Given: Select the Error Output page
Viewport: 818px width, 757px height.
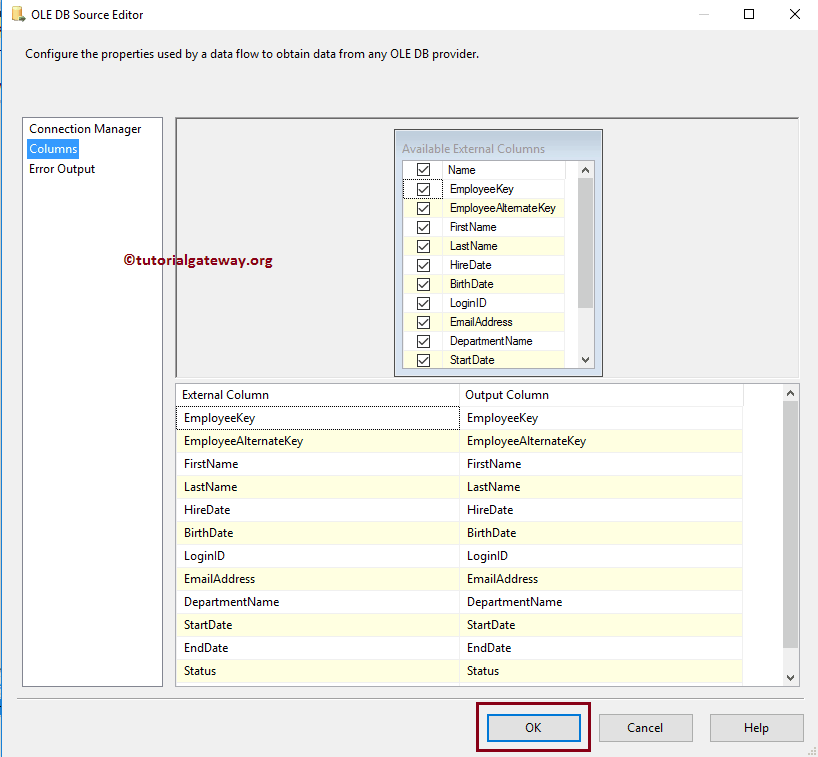Looking at the screenshot, I should tap(61, 168).
